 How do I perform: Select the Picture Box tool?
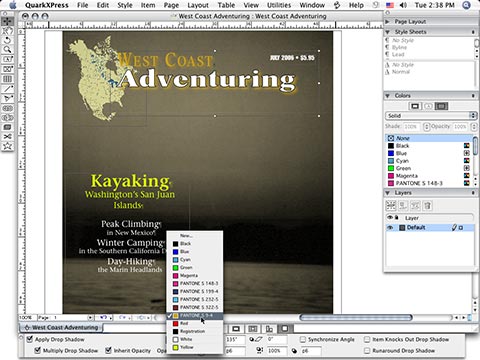click(x=7, y=69)
